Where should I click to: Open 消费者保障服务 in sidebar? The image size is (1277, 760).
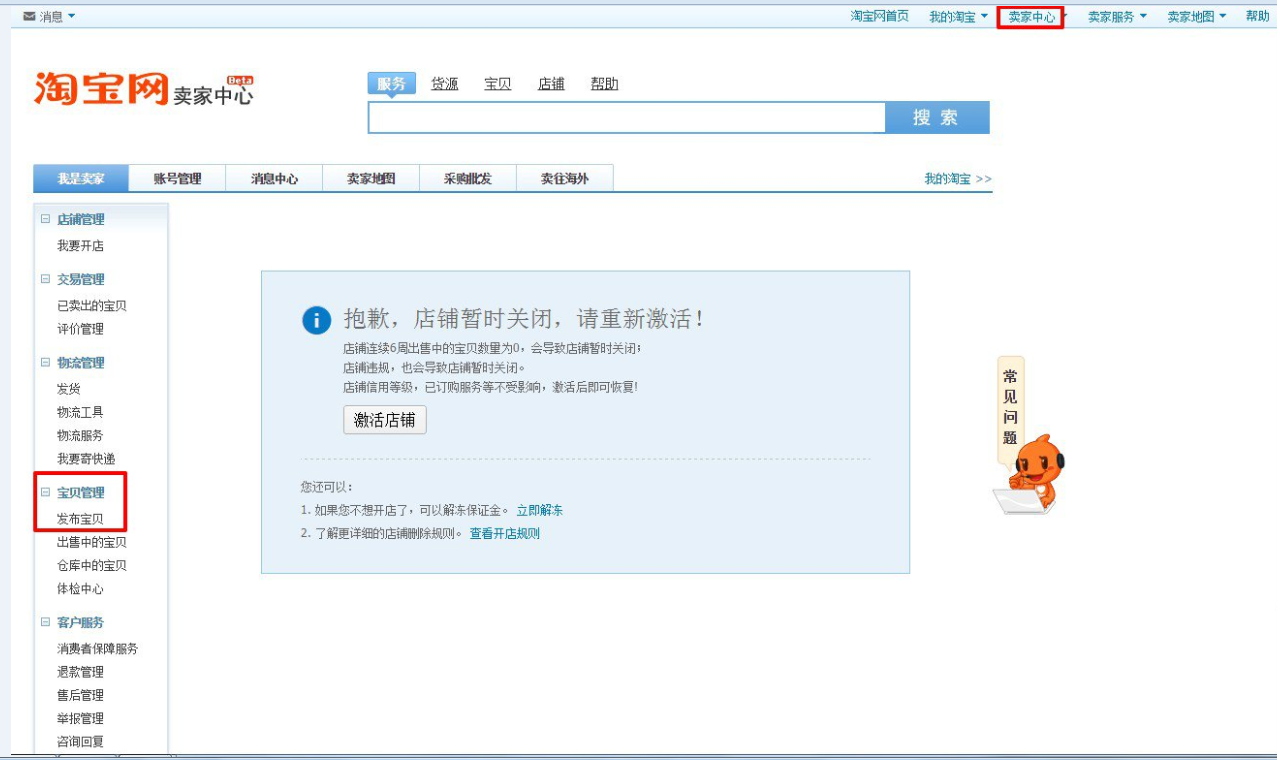(98, 649)
